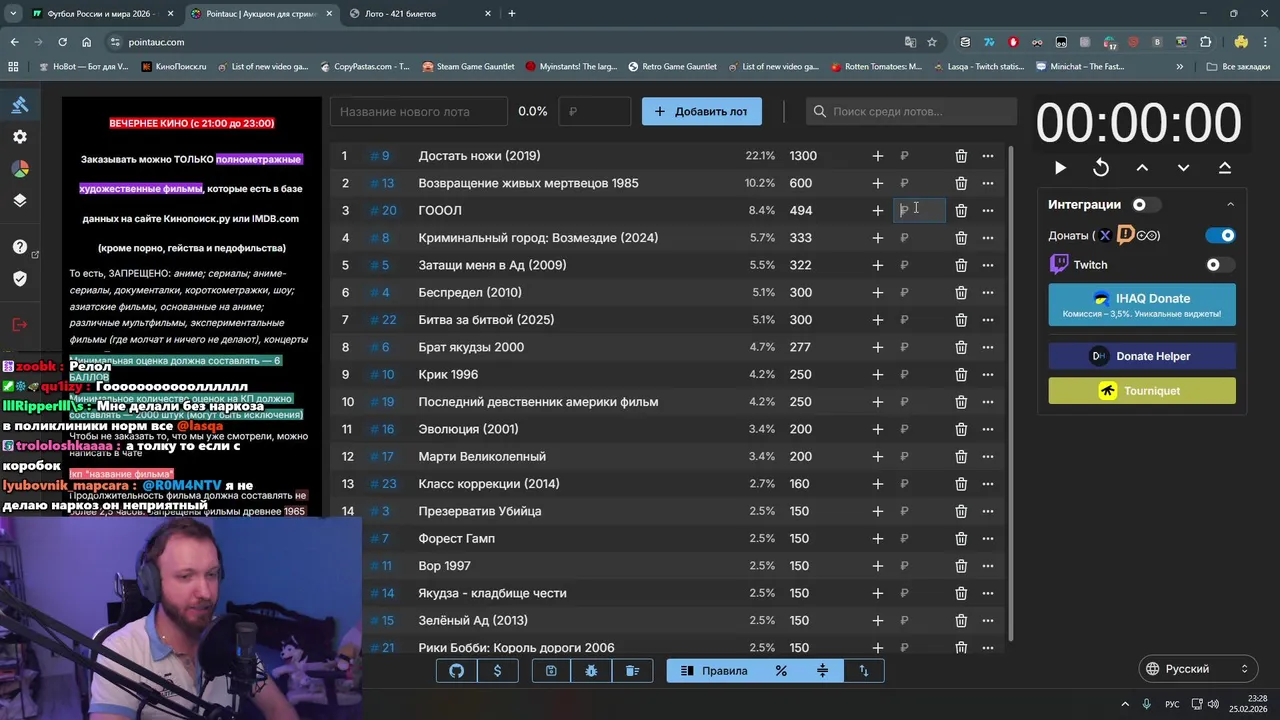Reset the timer with the circular arrow
The image size is (1280, 720).
[1101, 168]
